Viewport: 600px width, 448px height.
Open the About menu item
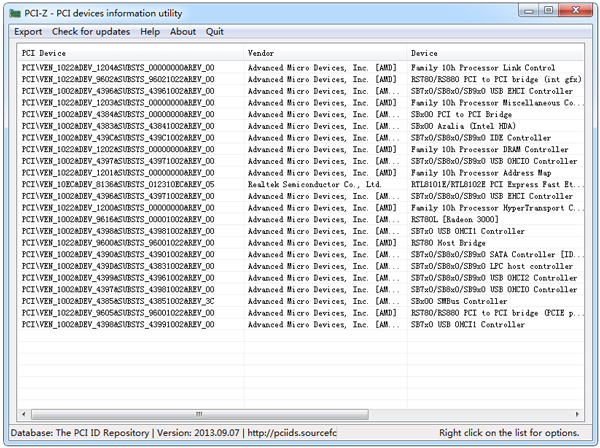[x=183, y=32]
